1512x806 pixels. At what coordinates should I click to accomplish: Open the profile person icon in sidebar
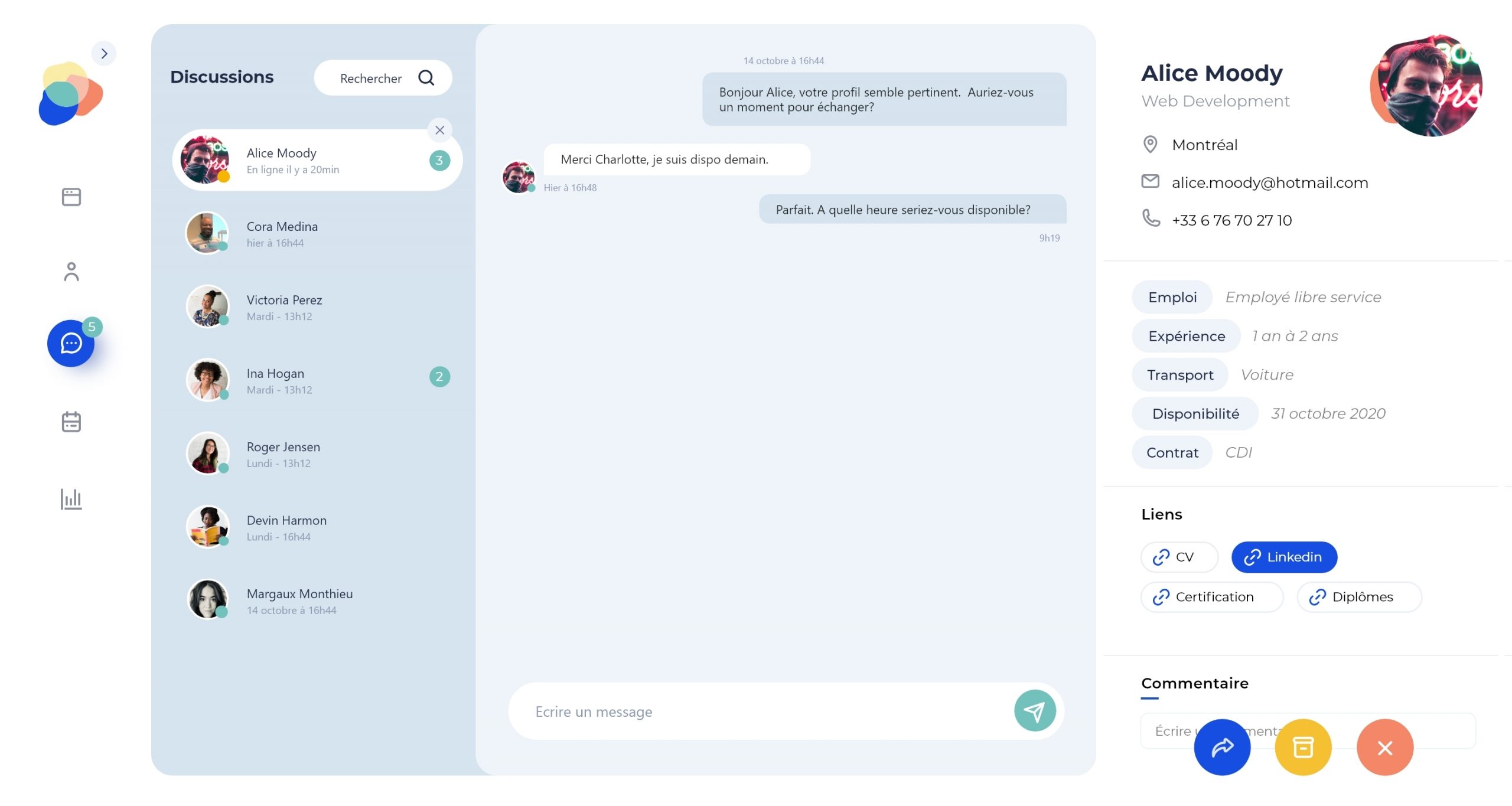pyautogui.click(x=71, y=272)
